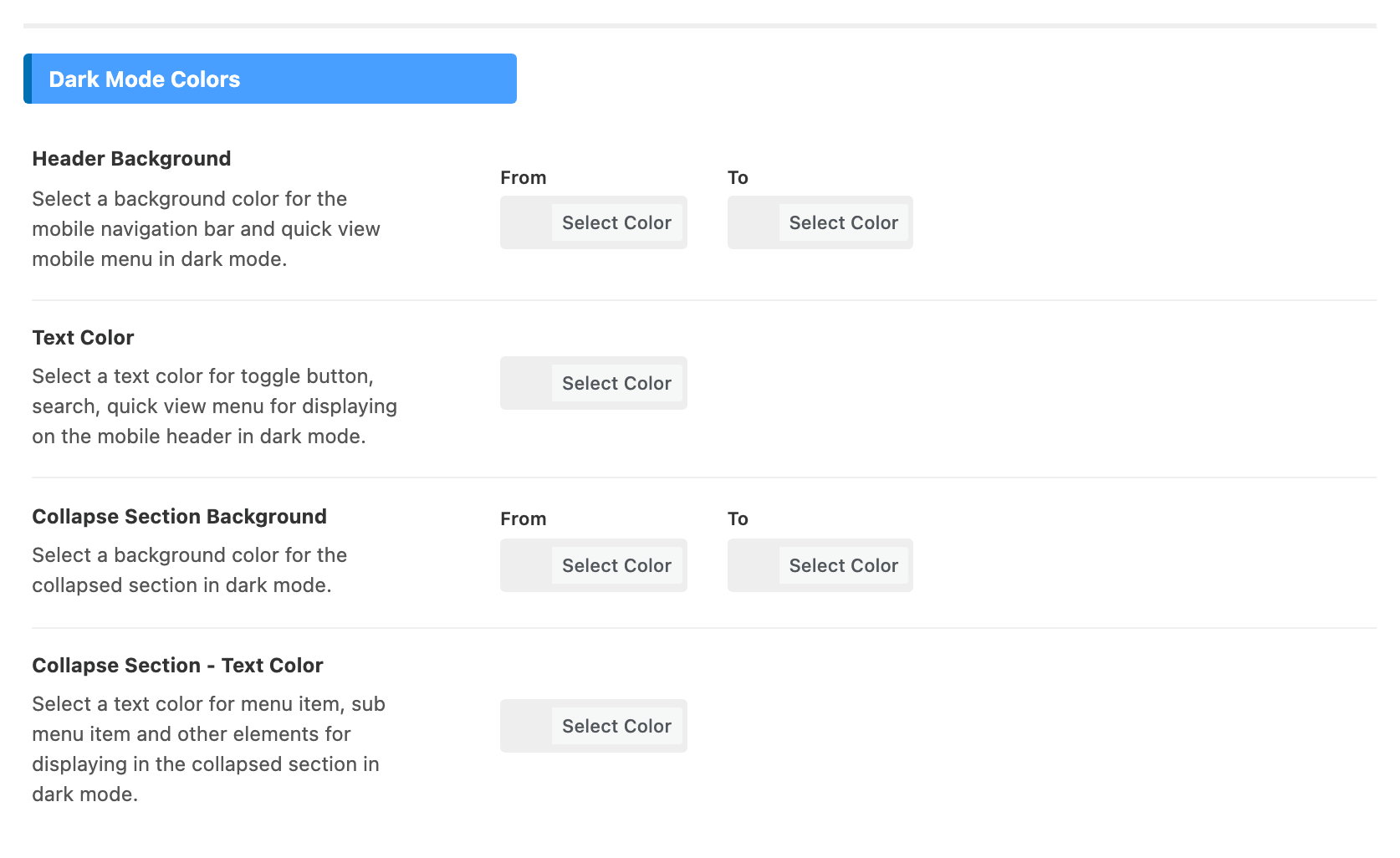Click Collapse Section Background 'To' color swatch
The width and height of the screenshot is (1400, 858).
click(x=754, y=565)
